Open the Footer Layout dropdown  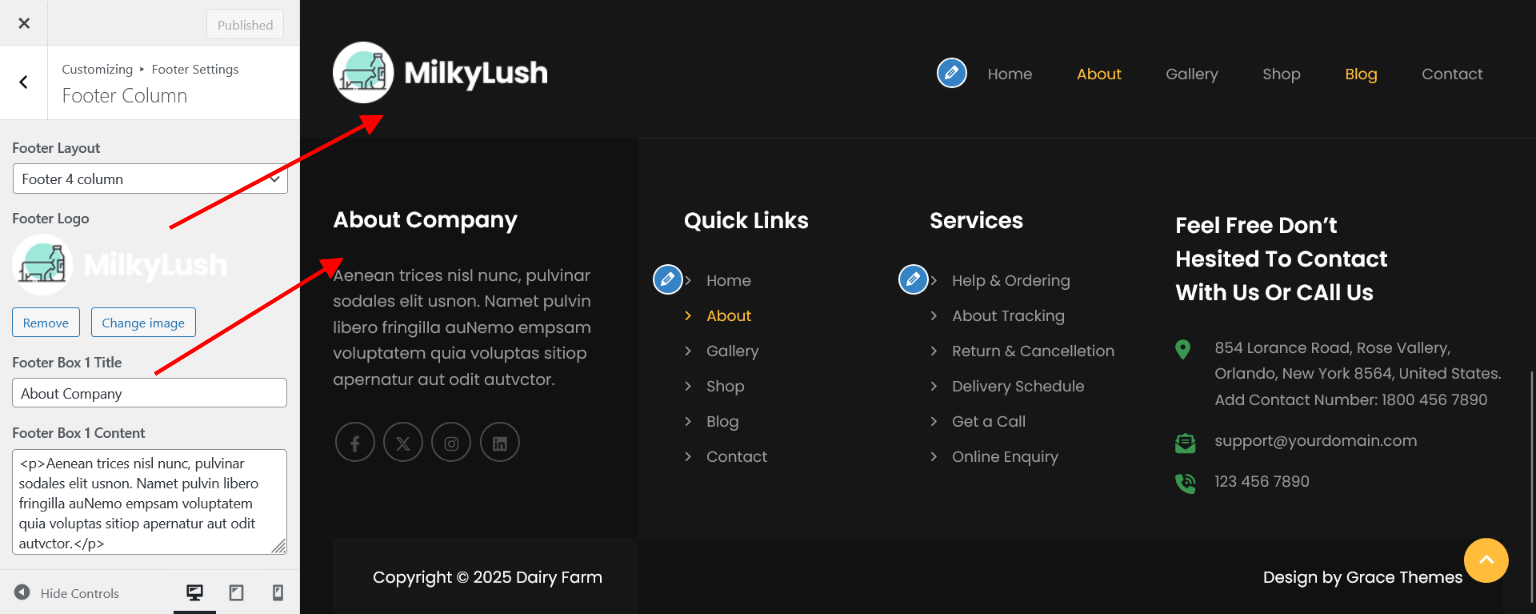pos(150,179)
